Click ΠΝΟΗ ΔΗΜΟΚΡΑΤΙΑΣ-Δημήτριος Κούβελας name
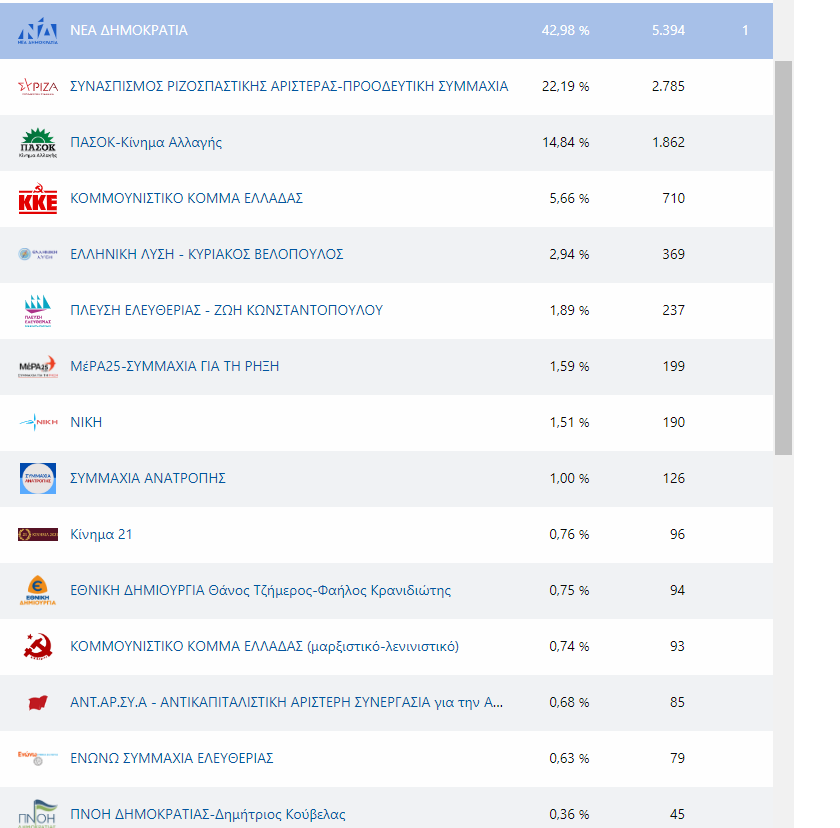This screenshot has width=840, height=828. [207, 815]
